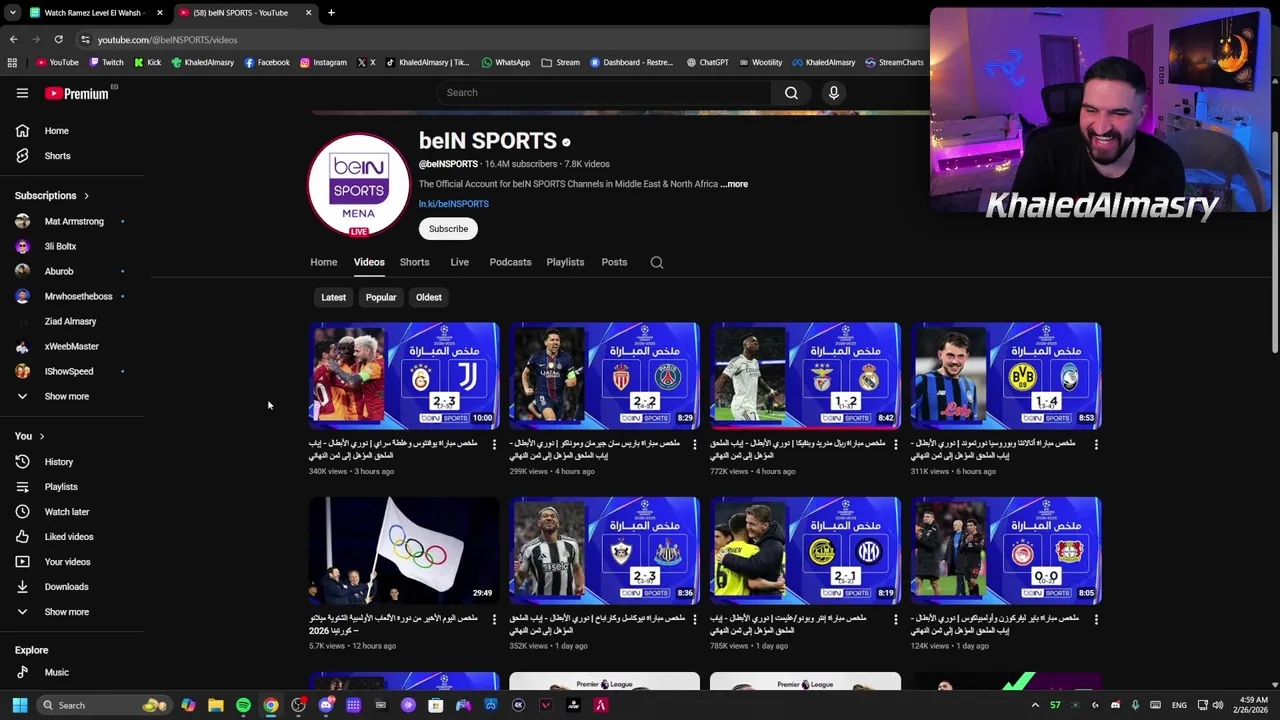Click the browser address bar URL
The height and width of the screenshot is (720, 1280).
[x=167, y=39]
